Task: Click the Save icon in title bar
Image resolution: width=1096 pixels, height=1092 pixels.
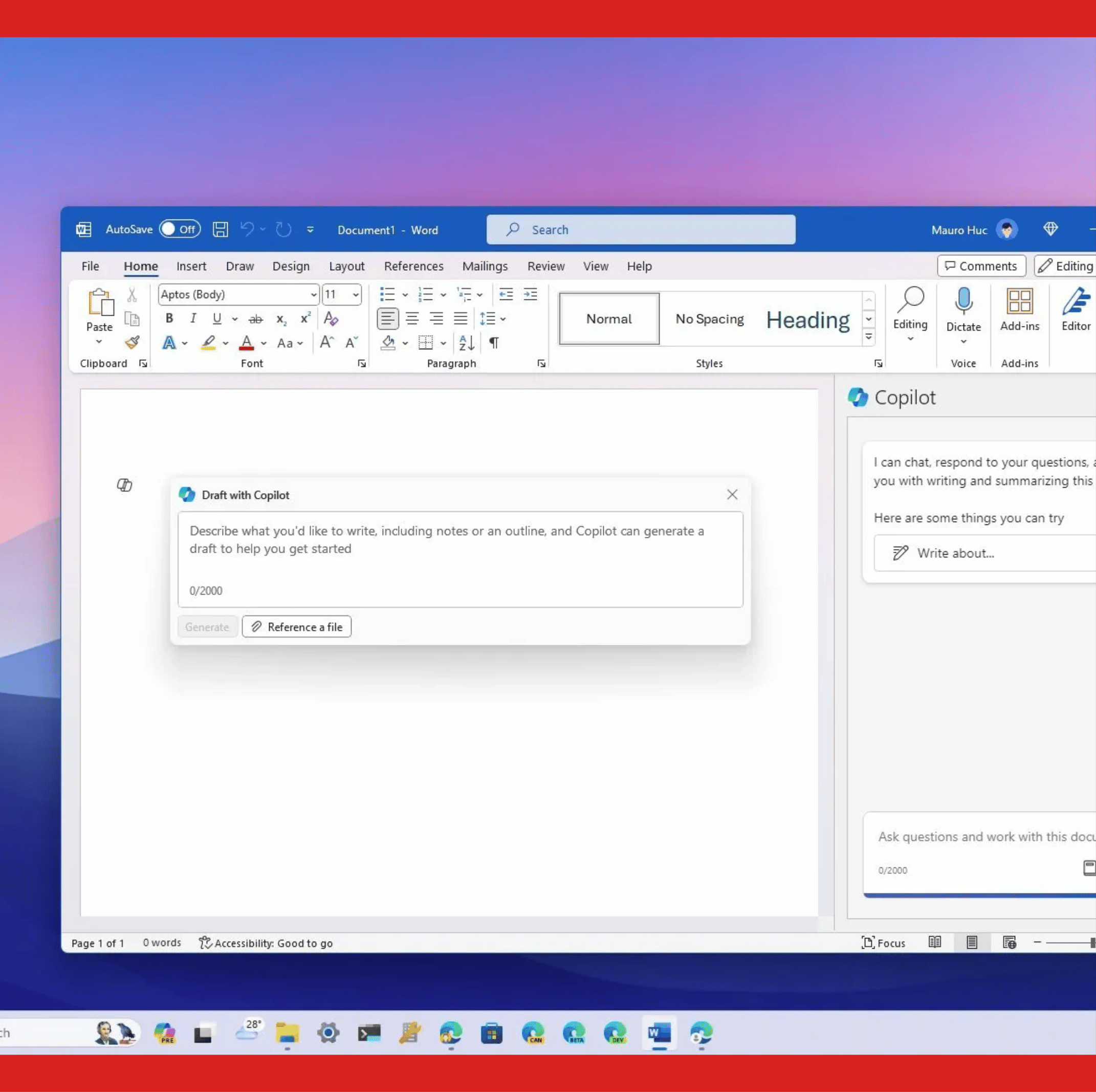Action: 220,230
